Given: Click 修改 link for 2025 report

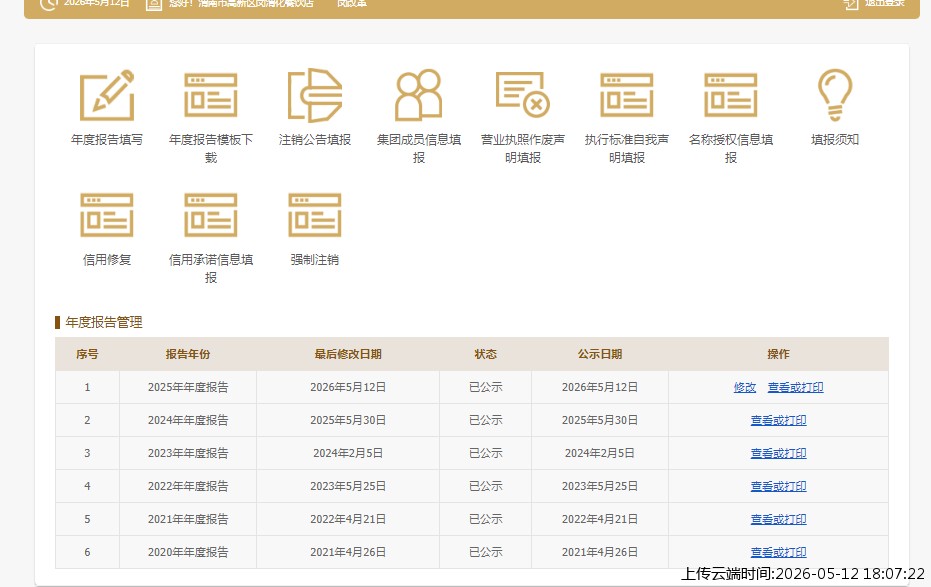Looking at the screenshot, I should pyautogui.click(x=745, y=388).
